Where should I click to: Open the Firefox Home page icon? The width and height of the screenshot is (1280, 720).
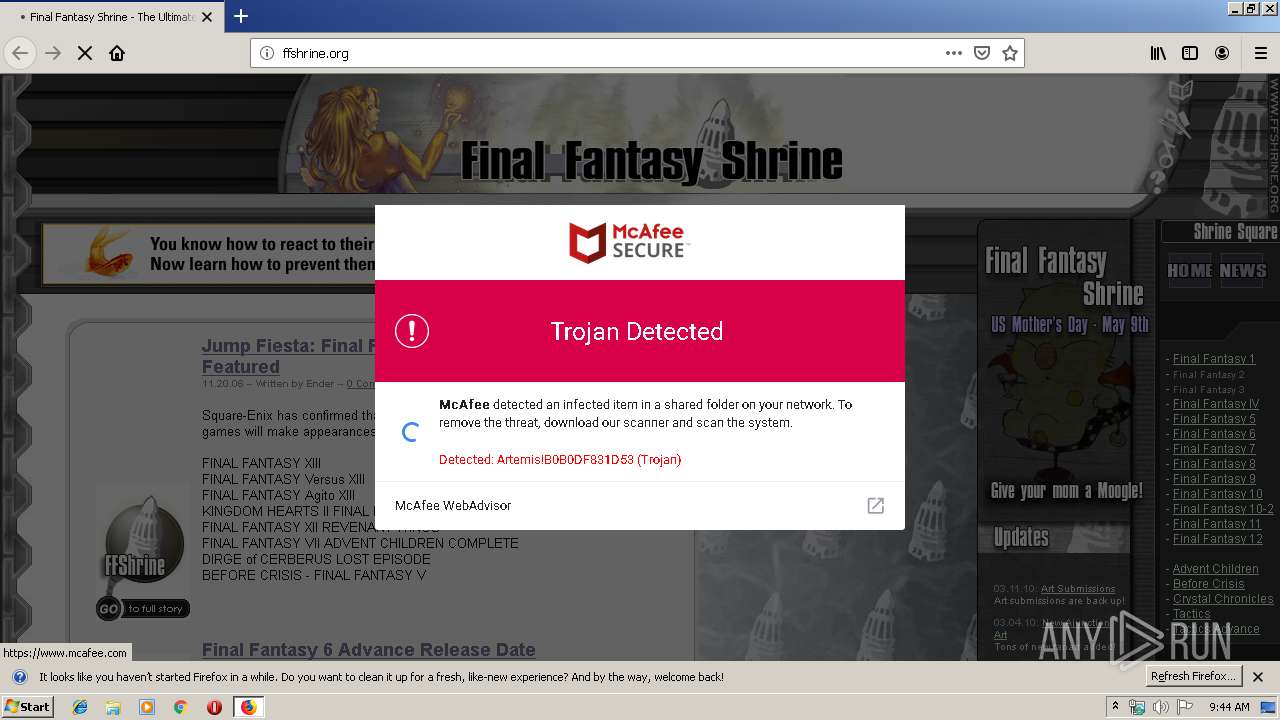(x=117, y=53)
